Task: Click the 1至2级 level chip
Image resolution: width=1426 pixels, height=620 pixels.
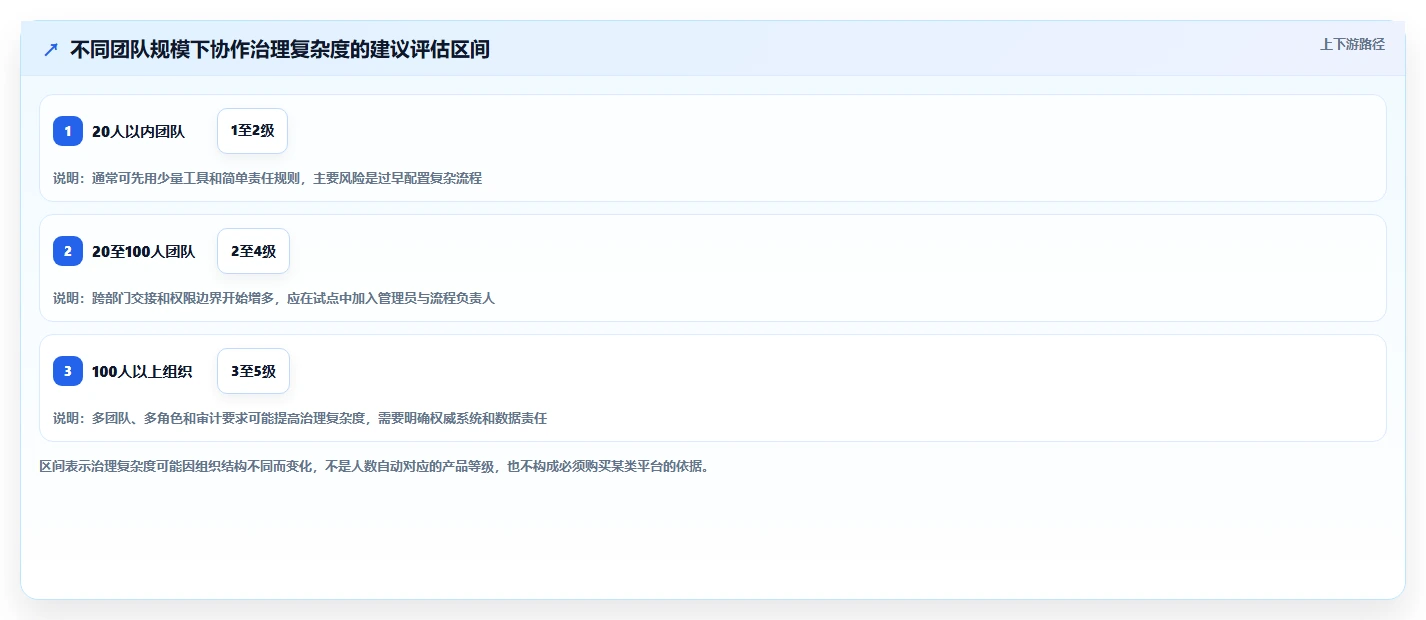Action: click(252, 131)
